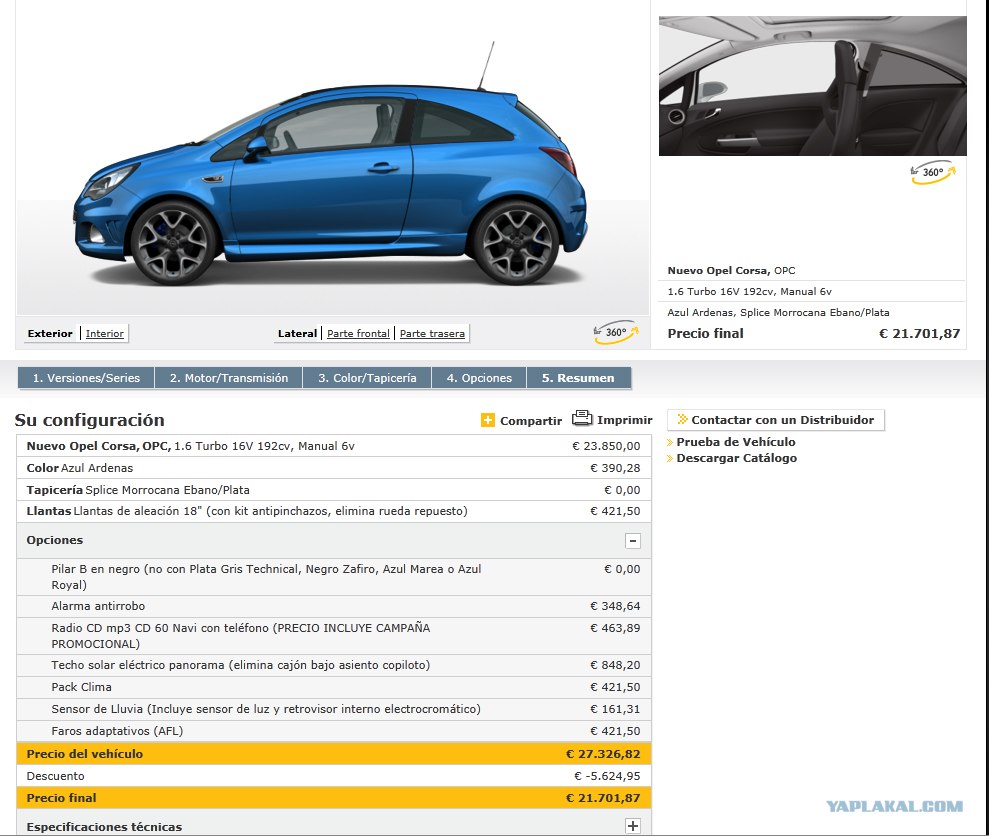Open the 1. Versiones/Series tab
This screenshot has height=836, width=989.
(86, 378)
